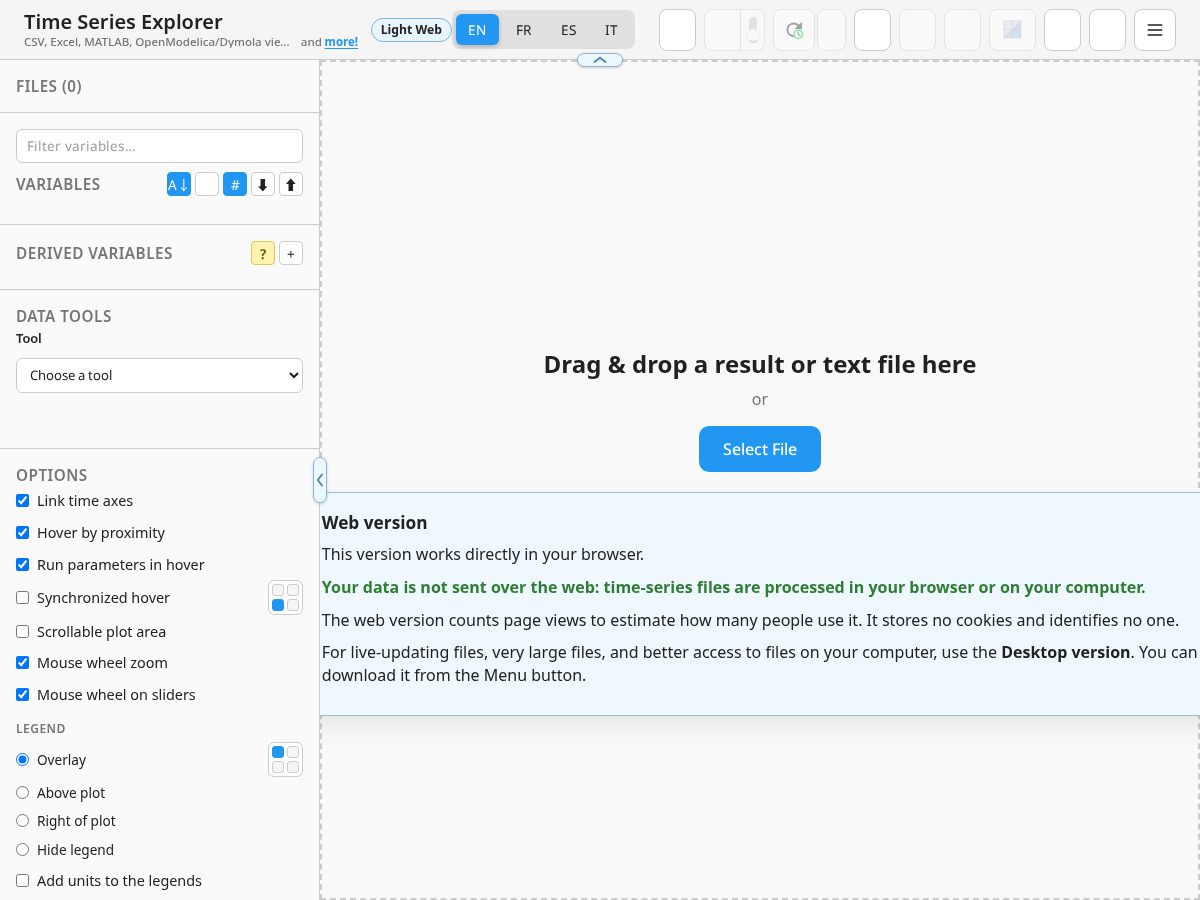Enable Scrollable plot area
The height and width of the screenshot is (900, 1200).
[23, 632]
